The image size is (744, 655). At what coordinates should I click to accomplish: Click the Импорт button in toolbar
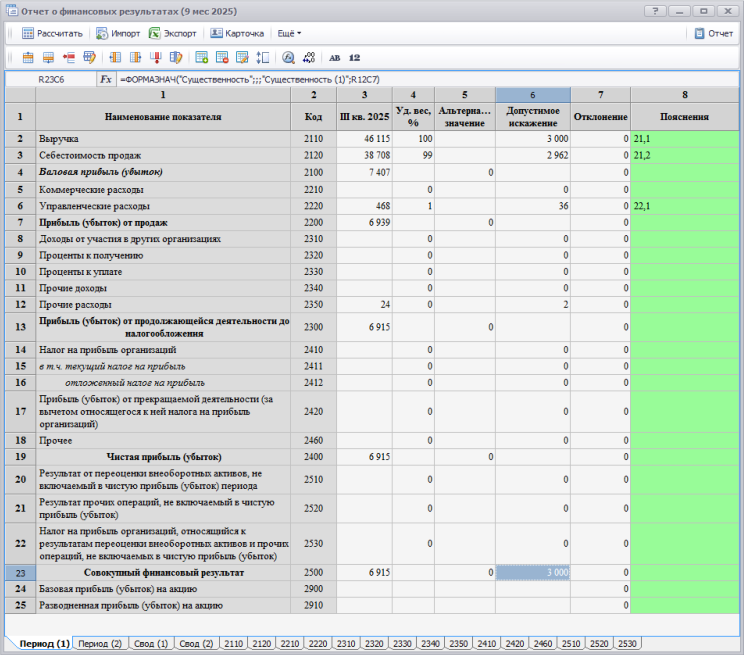(119, 33)
